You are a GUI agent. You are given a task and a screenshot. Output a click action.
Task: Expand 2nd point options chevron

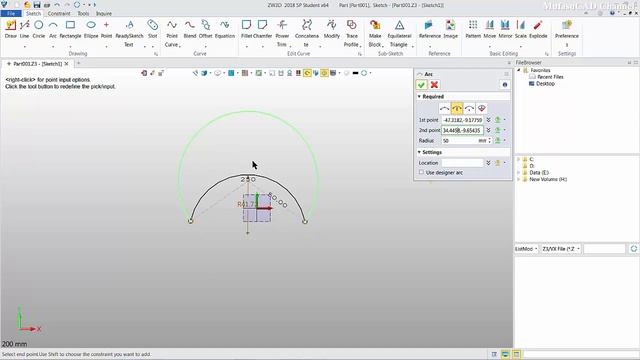pyautogui.click(x=489, y=130)
